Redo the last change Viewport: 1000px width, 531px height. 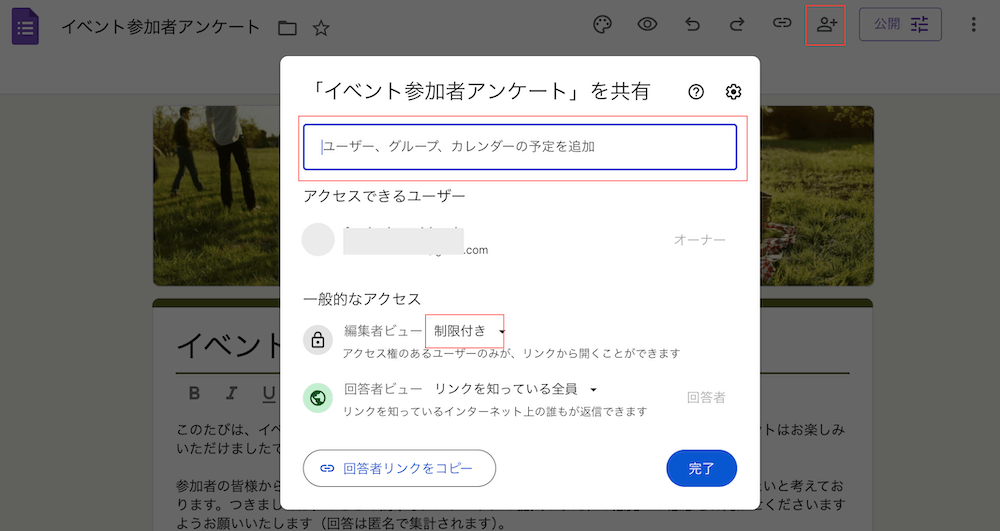coord(737,24)
